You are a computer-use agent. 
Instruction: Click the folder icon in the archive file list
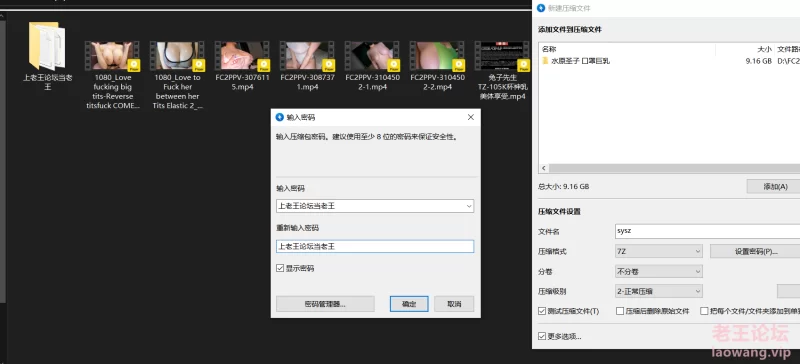pos(545,61)
